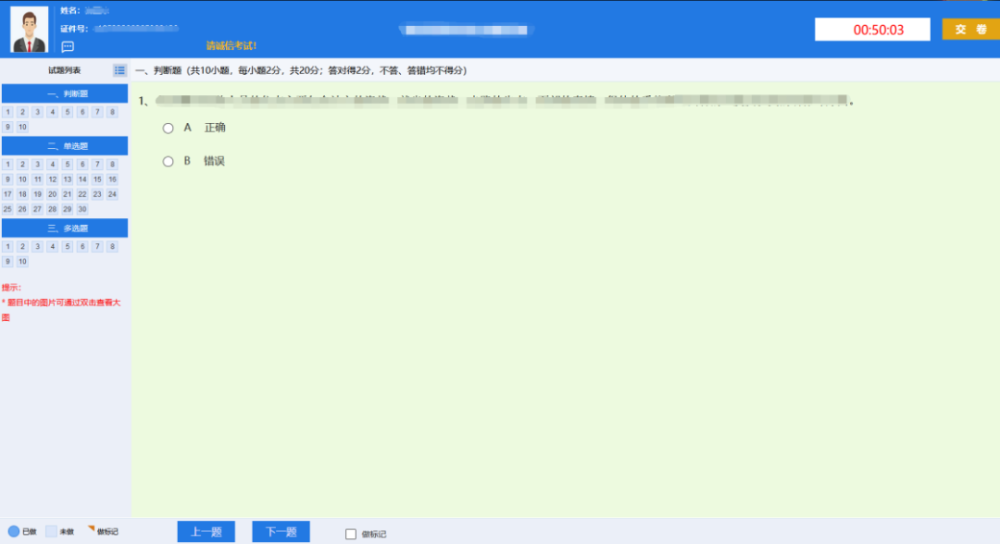
Task: Click the 判断题 section instructions text
Action: 301,70
